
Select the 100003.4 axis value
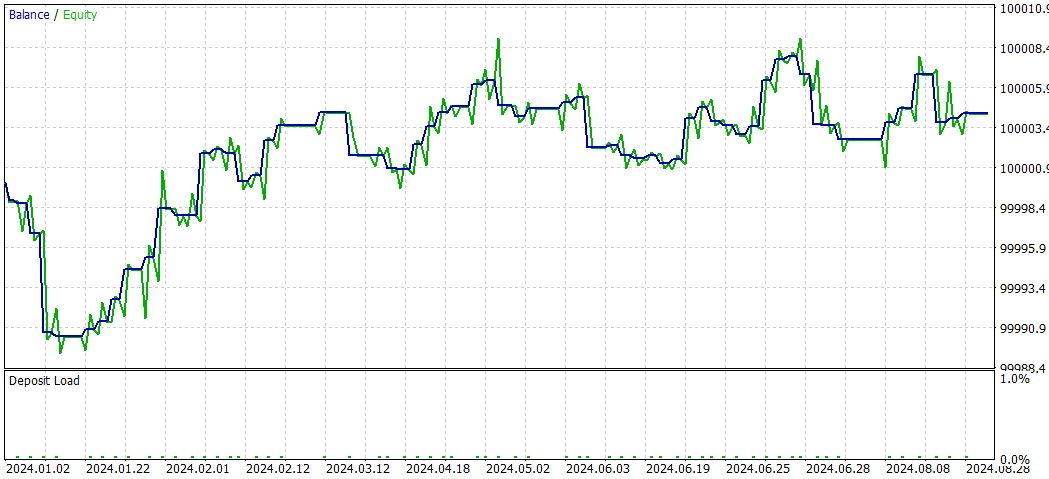[x=1024, y=128]
